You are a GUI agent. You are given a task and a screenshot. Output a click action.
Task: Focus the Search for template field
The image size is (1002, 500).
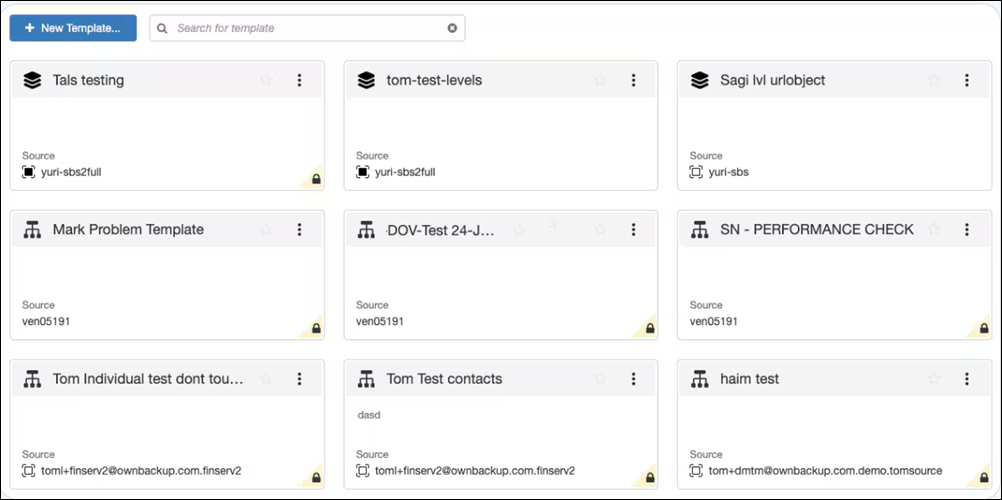pos(307,28)
